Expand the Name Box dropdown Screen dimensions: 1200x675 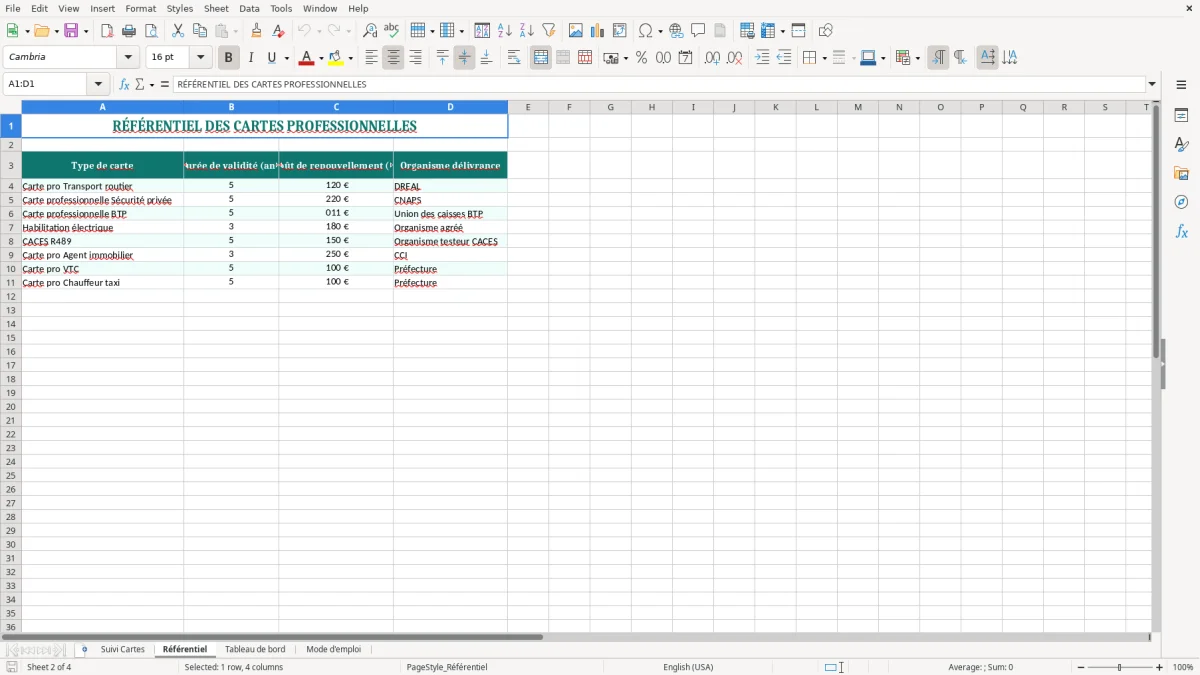click(98, 84)
